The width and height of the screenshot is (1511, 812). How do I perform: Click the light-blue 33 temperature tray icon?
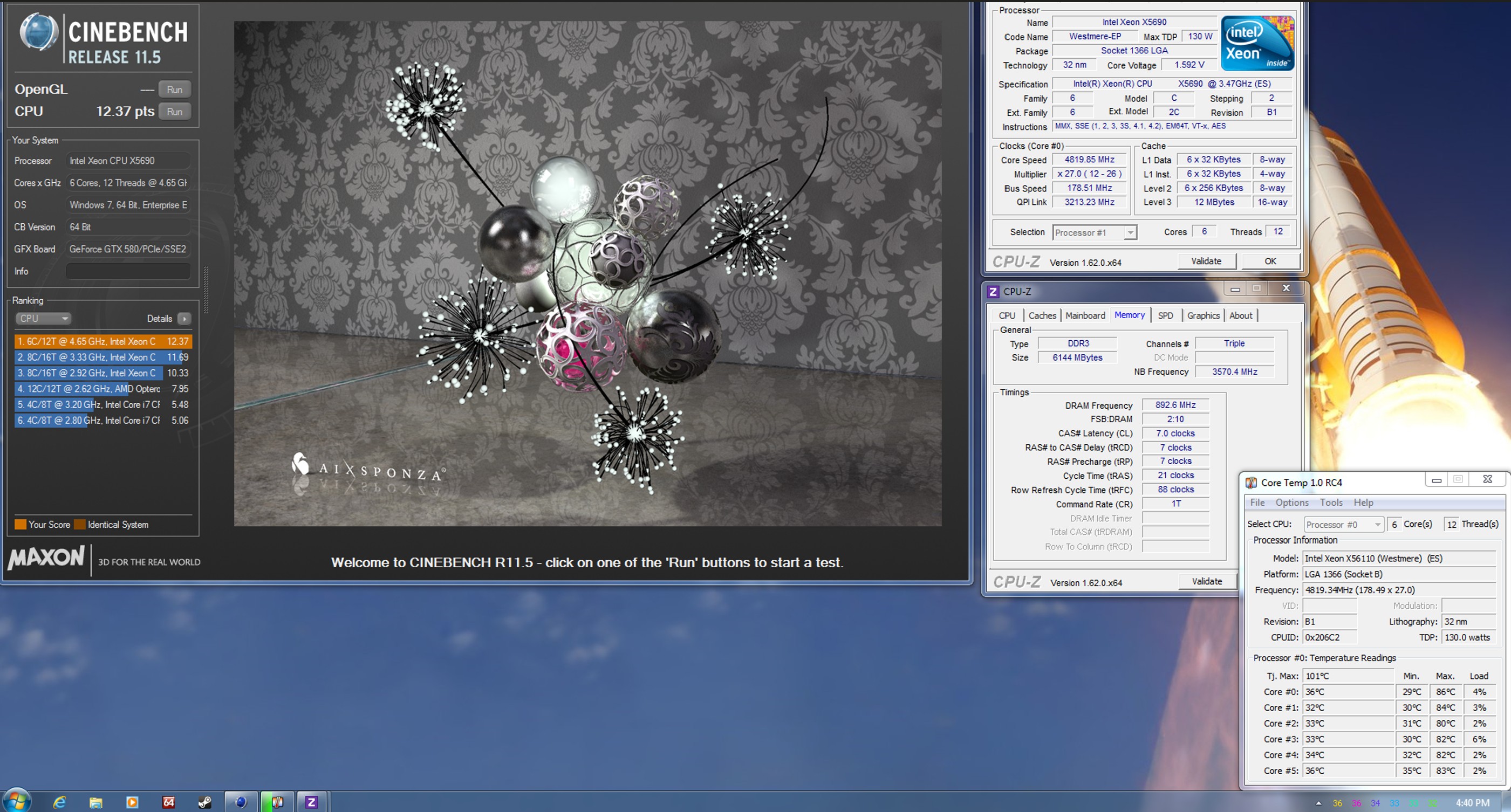coord(1394,803)
